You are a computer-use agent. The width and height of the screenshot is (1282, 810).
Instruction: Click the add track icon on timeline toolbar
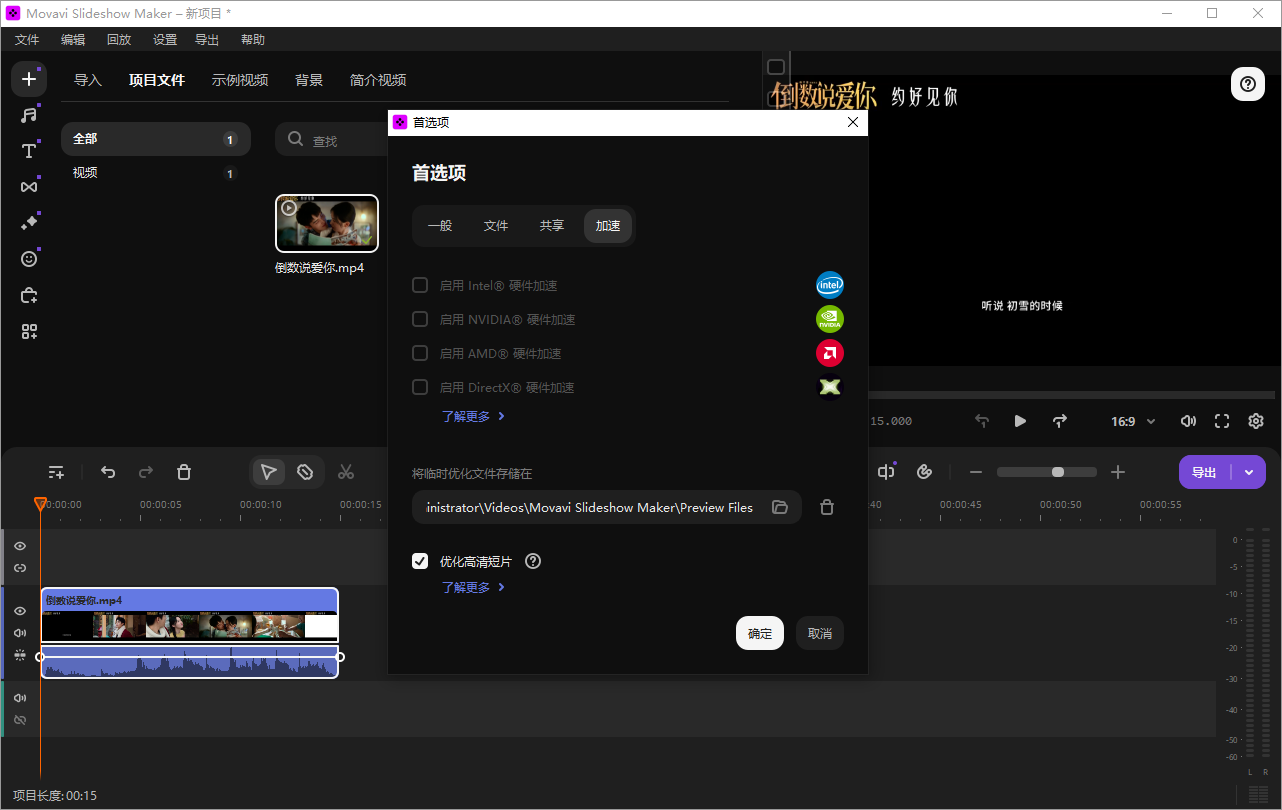56,472
